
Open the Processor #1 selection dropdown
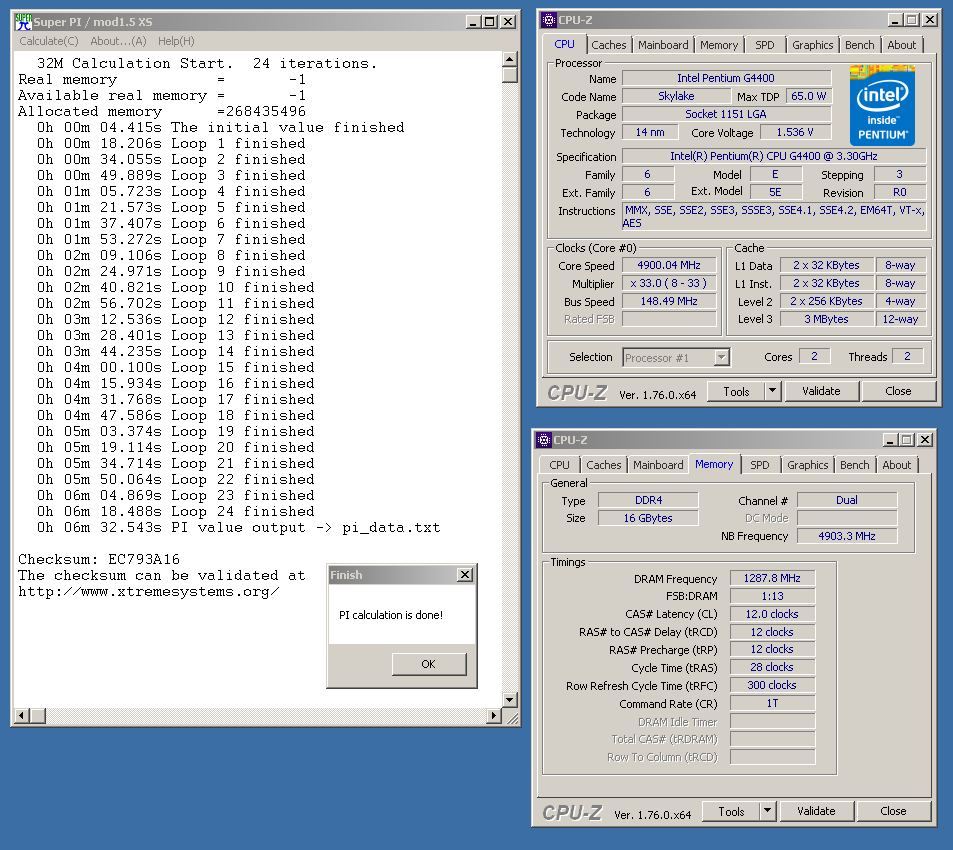click(x=721, y=357)
